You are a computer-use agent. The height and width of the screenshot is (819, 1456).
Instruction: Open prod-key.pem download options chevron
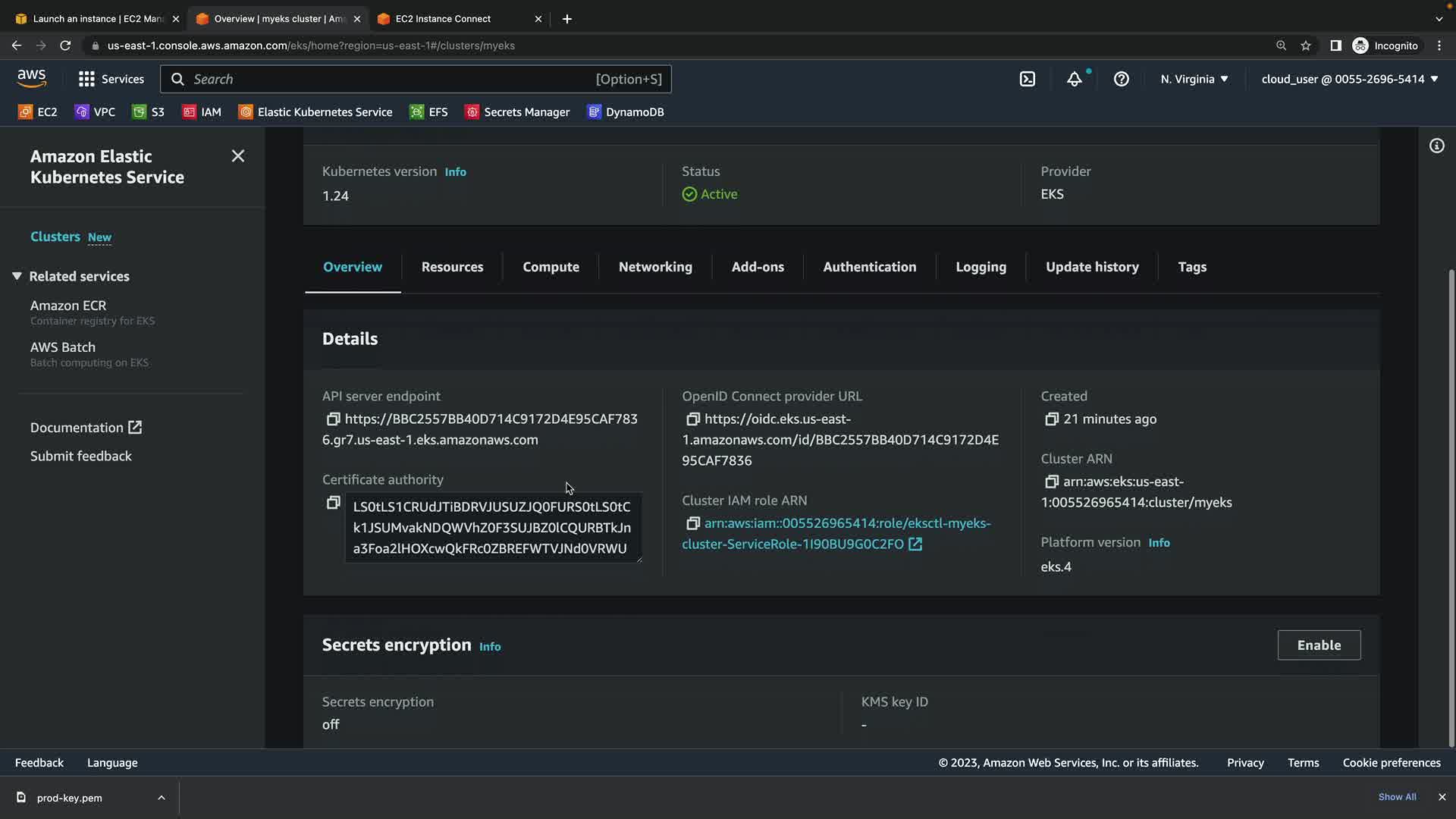[x=161, y=798]
